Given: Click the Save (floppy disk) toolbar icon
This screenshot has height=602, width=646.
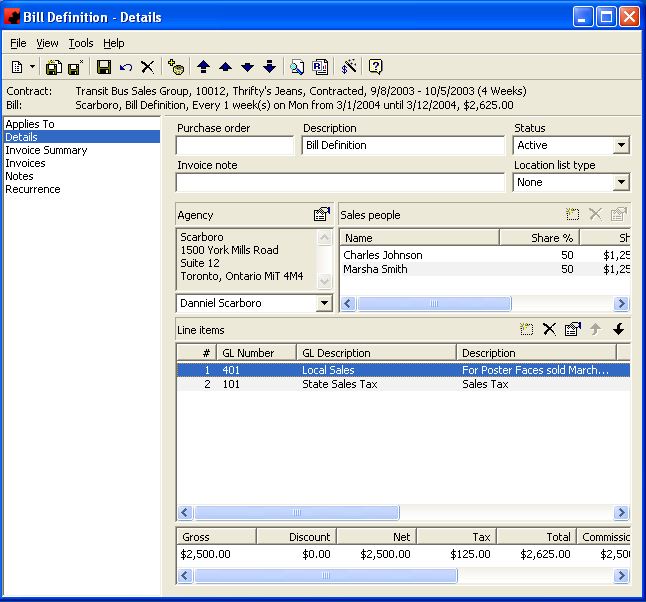Looking at the screenshot, I should click(x=103, y=67).
